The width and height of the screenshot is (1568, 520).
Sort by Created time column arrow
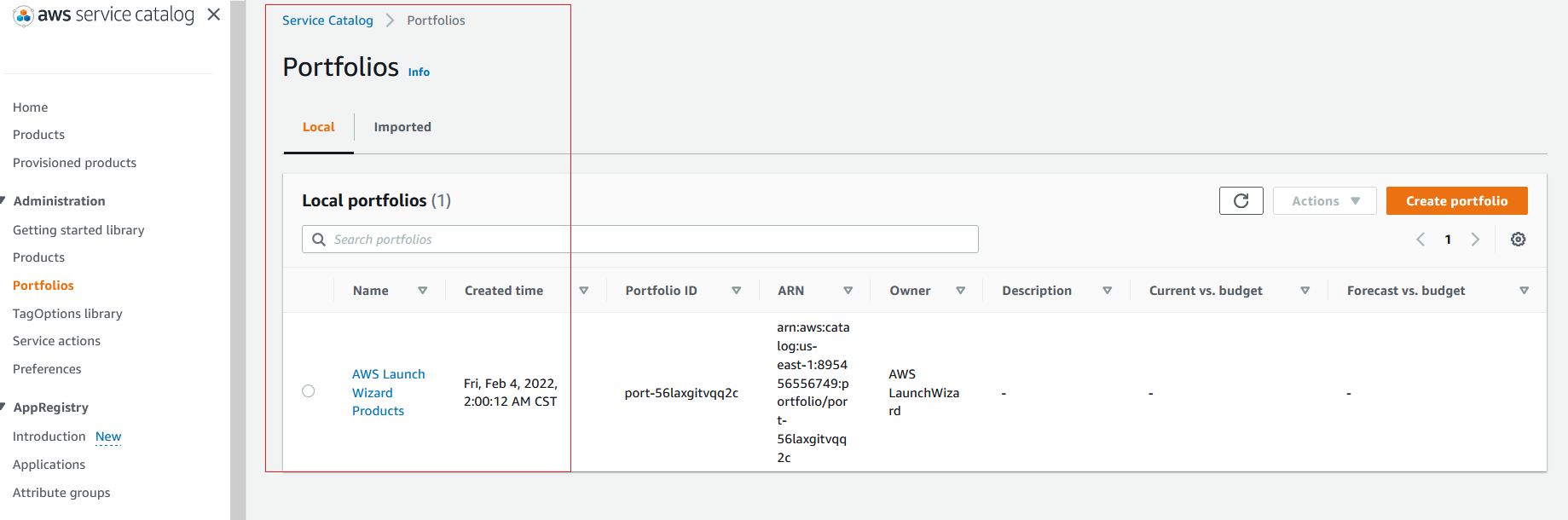coord(583,291)
